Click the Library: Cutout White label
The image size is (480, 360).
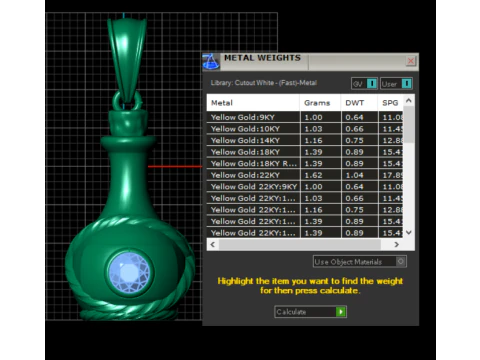tap(263, 83)
